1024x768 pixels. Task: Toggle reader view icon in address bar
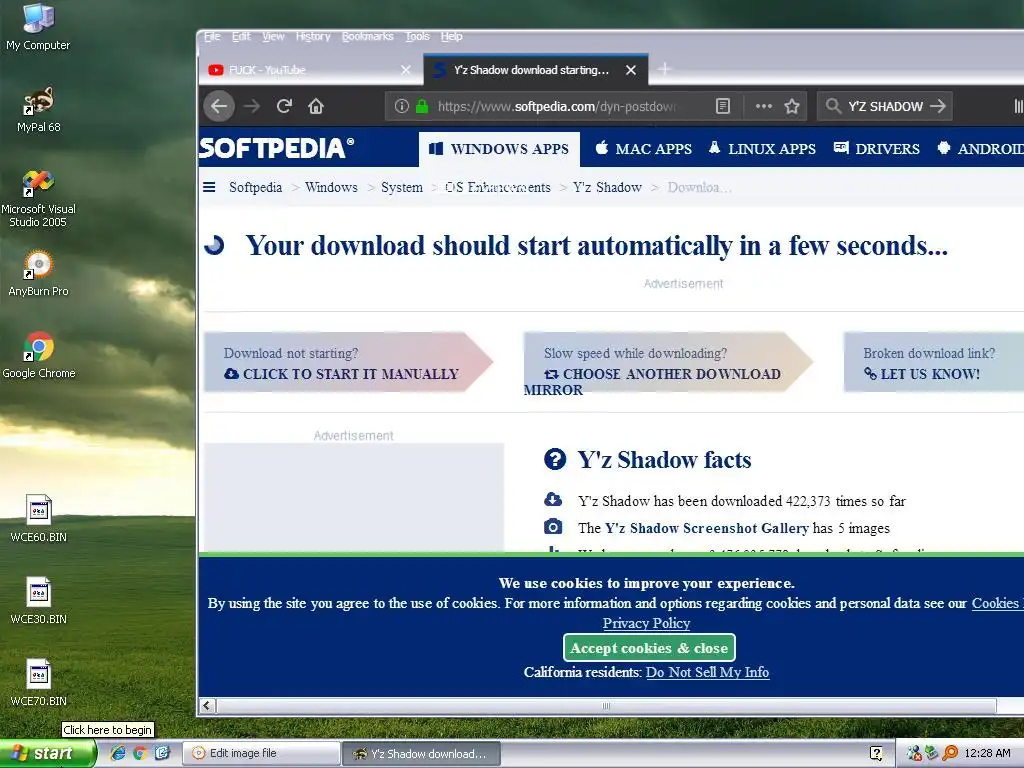(723, 106)
